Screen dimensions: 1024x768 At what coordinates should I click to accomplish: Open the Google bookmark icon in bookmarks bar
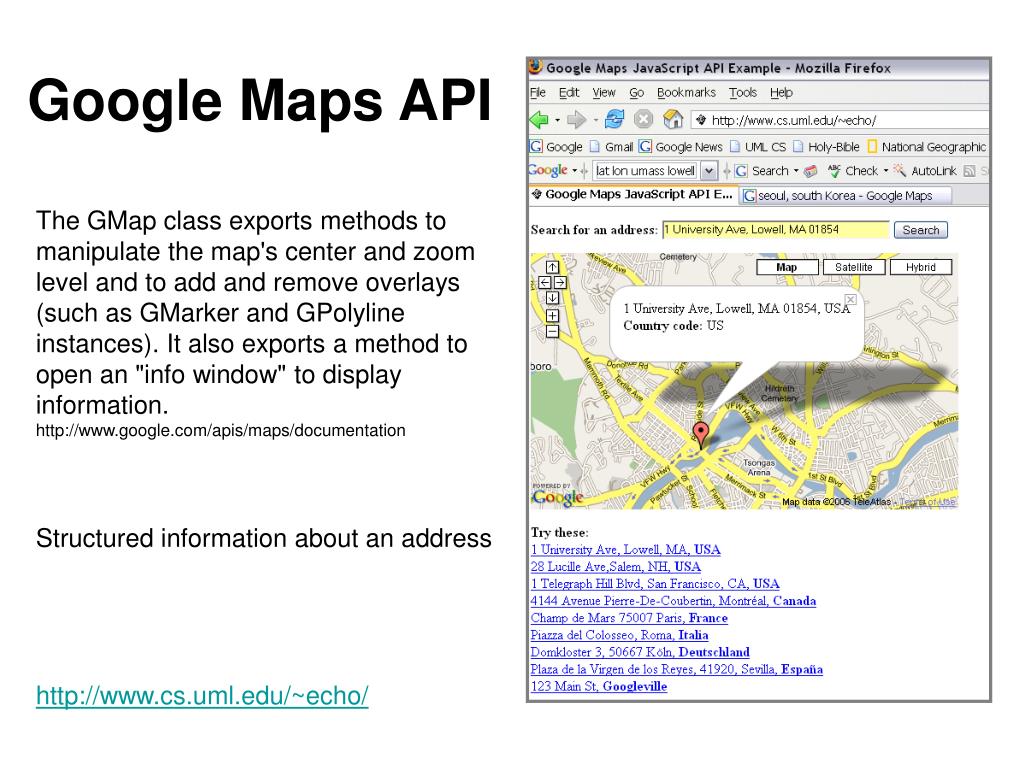pyautogui.click(x=536, y=146)
